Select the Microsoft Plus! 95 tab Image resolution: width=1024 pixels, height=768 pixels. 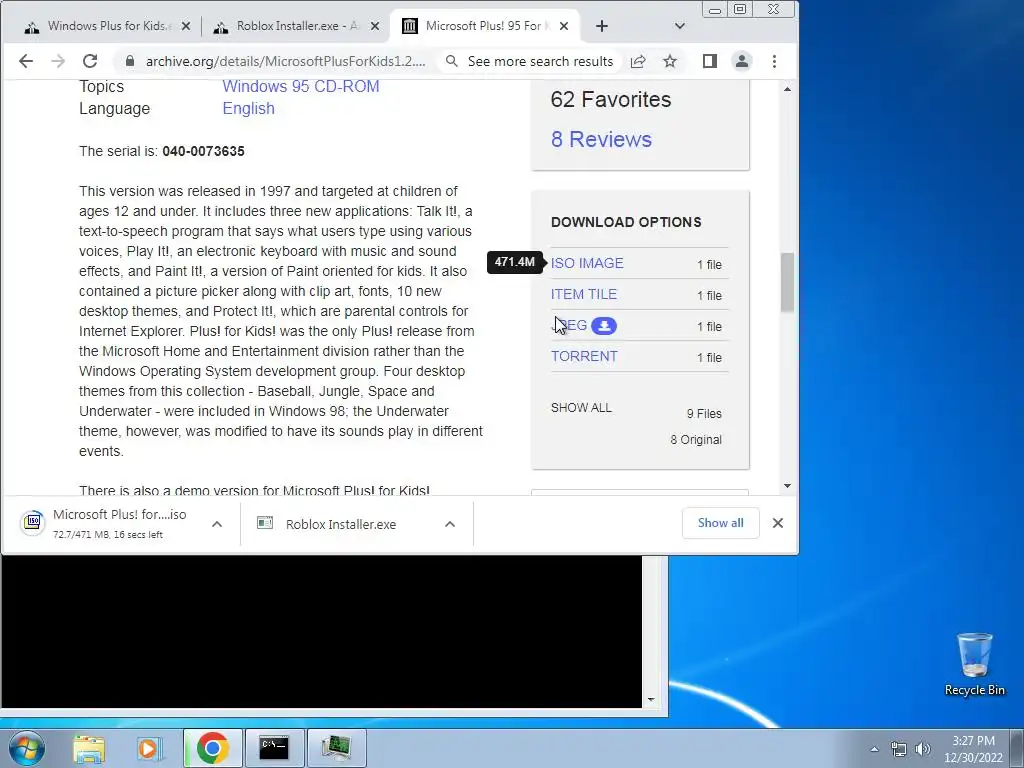[x=483, y=26]
